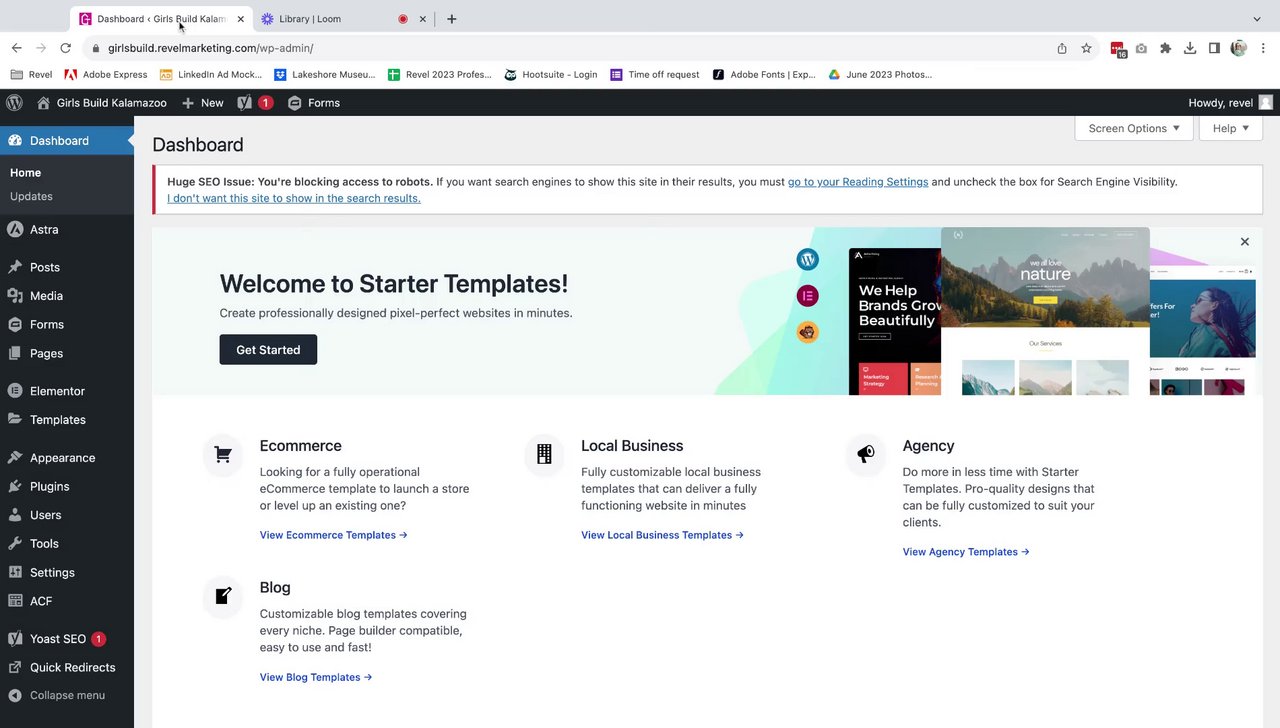Click the Posts pin icon

pyautogui.click(x=15, y=267)
